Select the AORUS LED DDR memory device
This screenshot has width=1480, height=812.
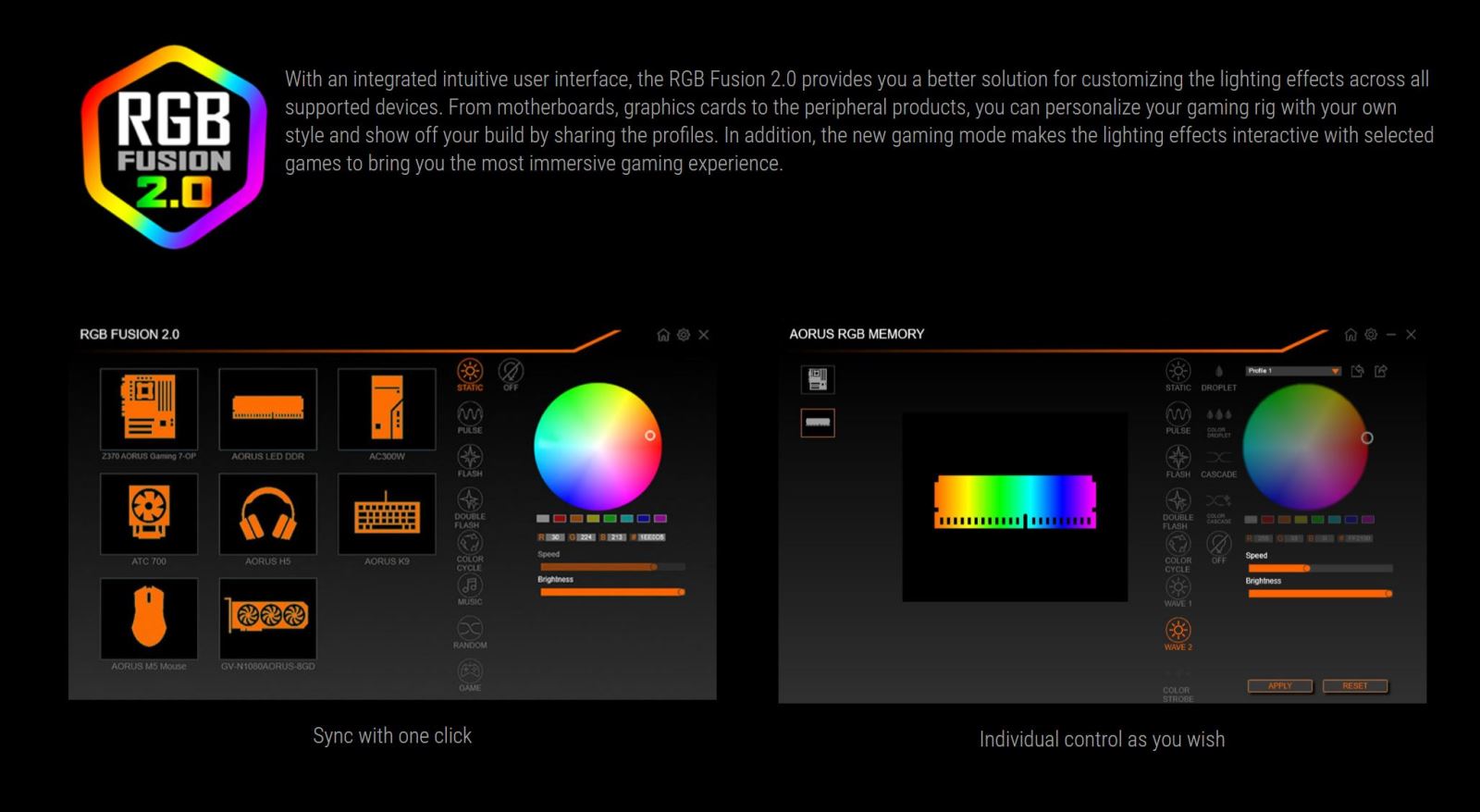268,409
